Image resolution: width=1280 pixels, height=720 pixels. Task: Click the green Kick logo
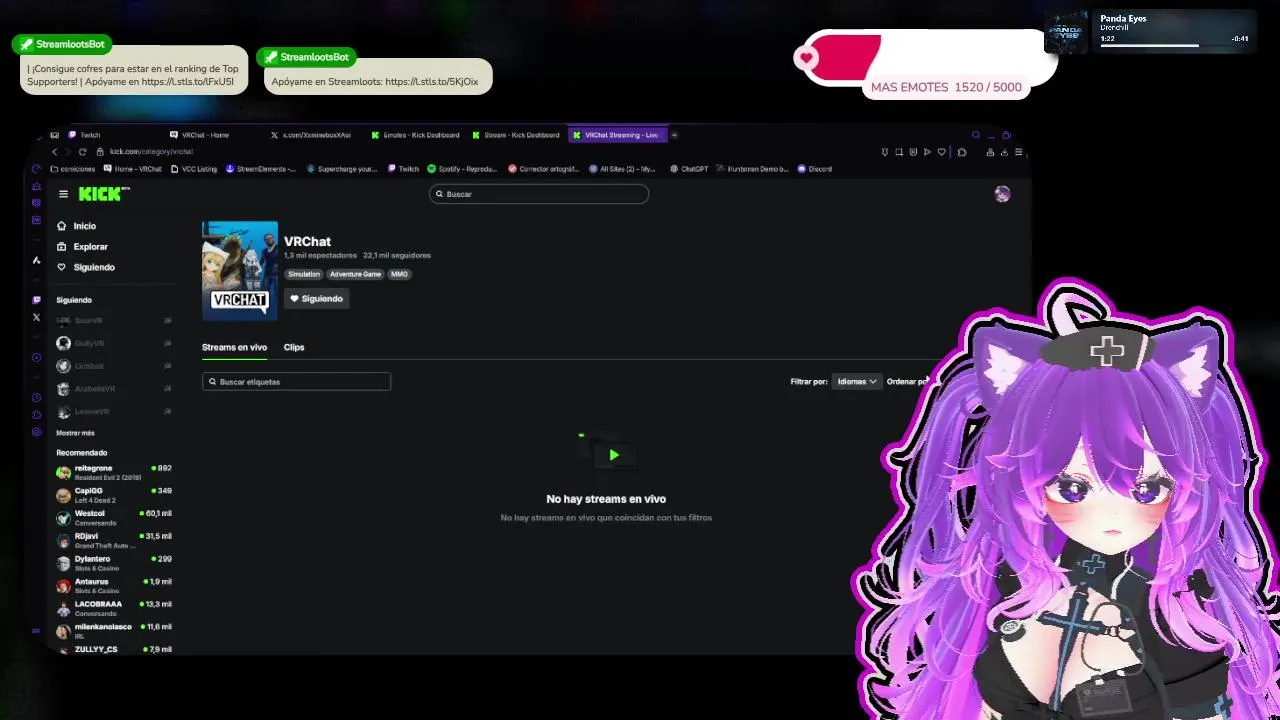[104, 194]
